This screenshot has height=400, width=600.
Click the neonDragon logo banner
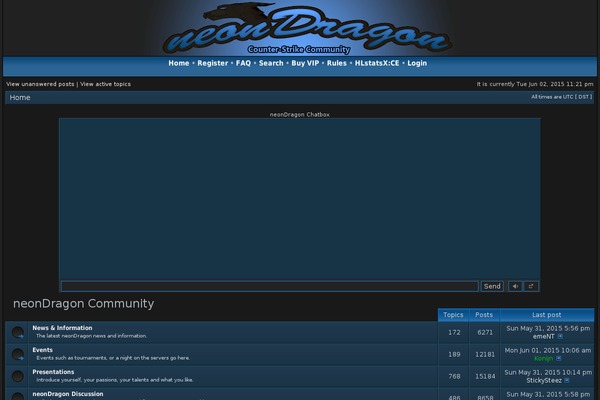(x=306, y=29)
